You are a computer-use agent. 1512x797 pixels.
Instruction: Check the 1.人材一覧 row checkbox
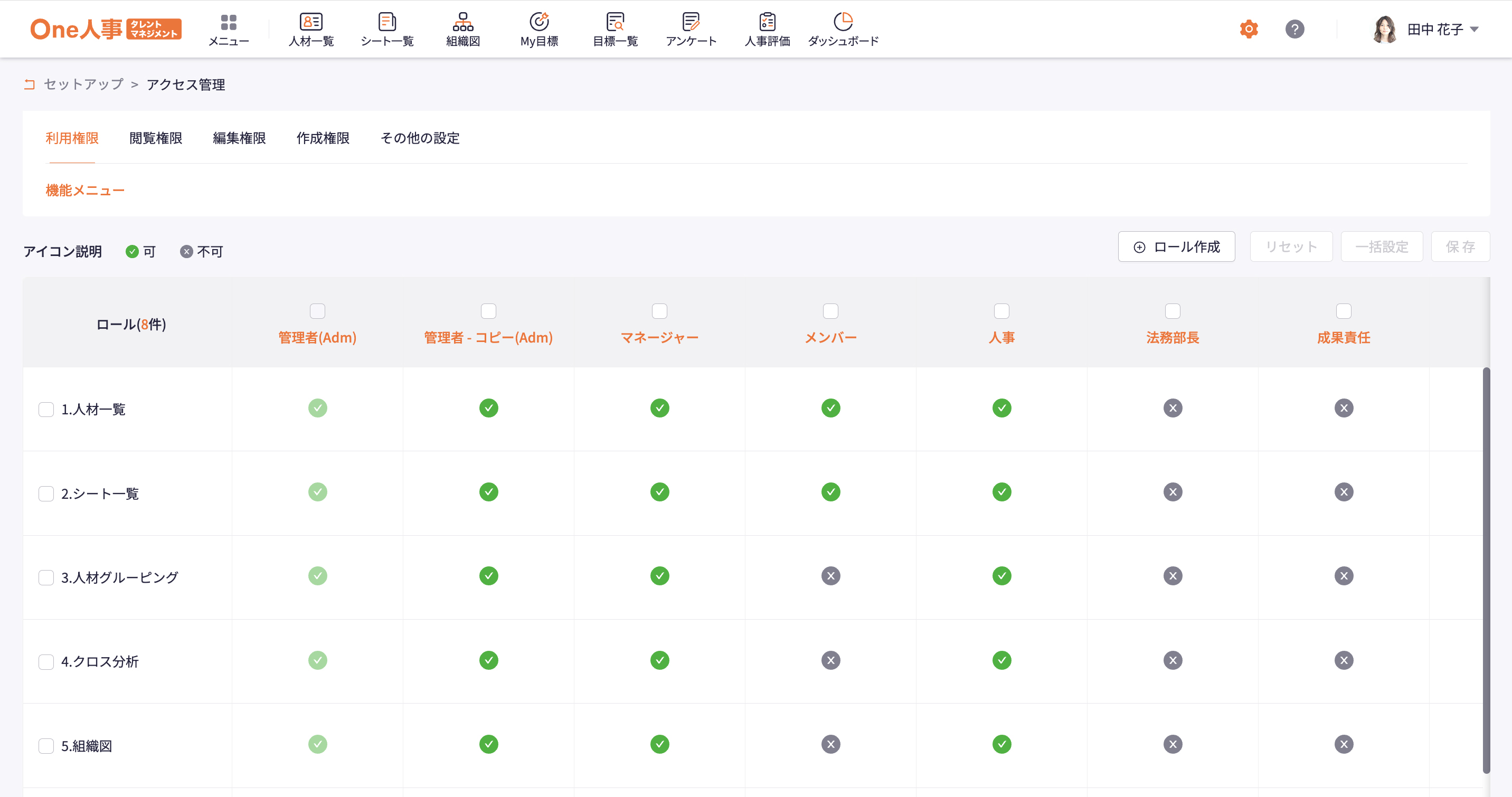46,409
